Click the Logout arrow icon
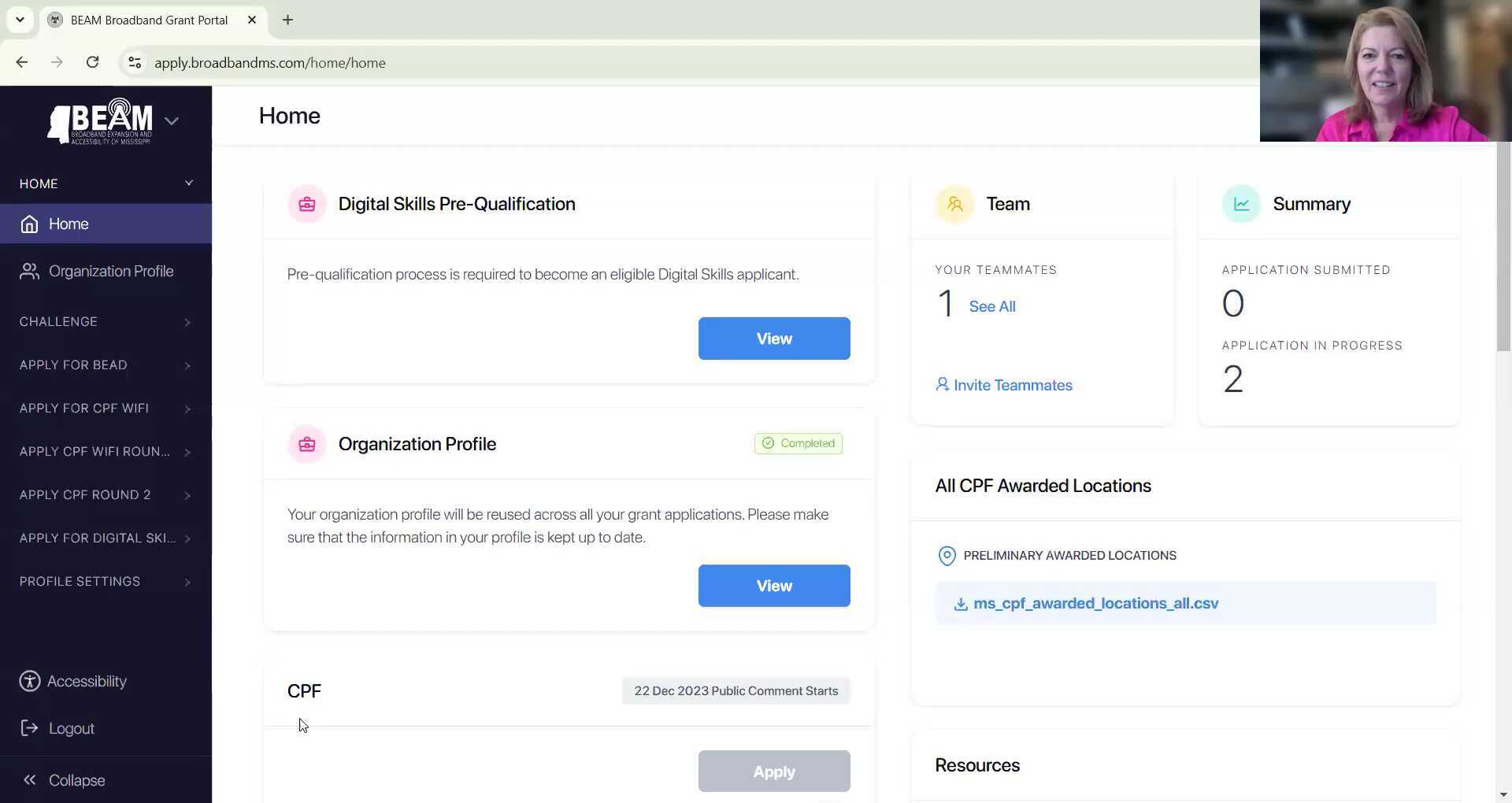 pos(29,728)
